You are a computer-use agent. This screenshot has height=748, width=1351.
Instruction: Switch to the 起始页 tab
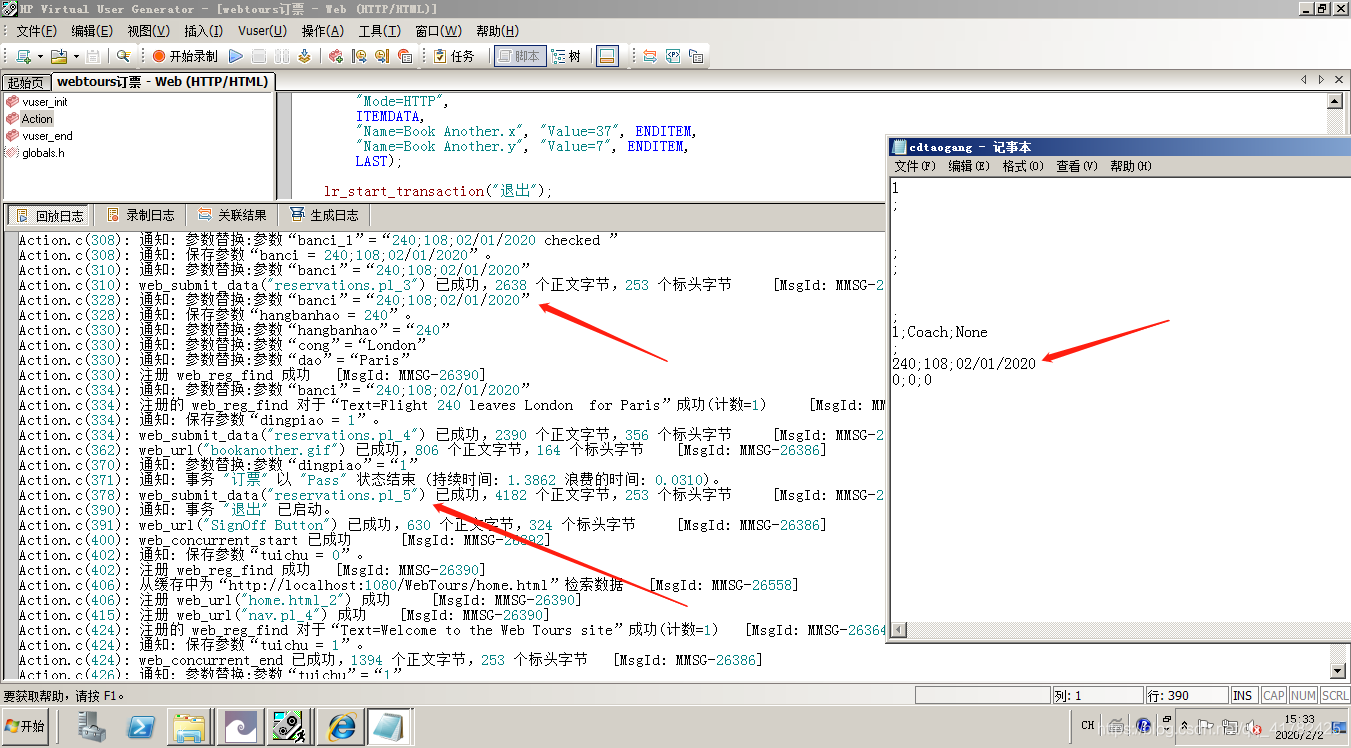coord(26,82)
